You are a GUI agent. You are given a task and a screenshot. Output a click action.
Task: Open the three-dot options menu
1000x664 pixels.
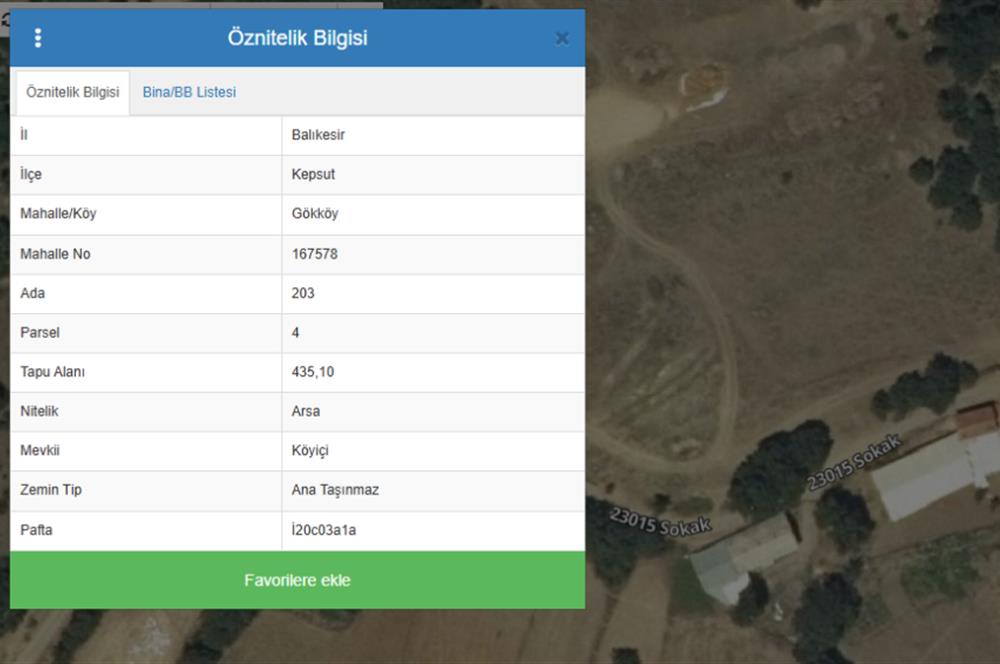click(x=38, y=38)
